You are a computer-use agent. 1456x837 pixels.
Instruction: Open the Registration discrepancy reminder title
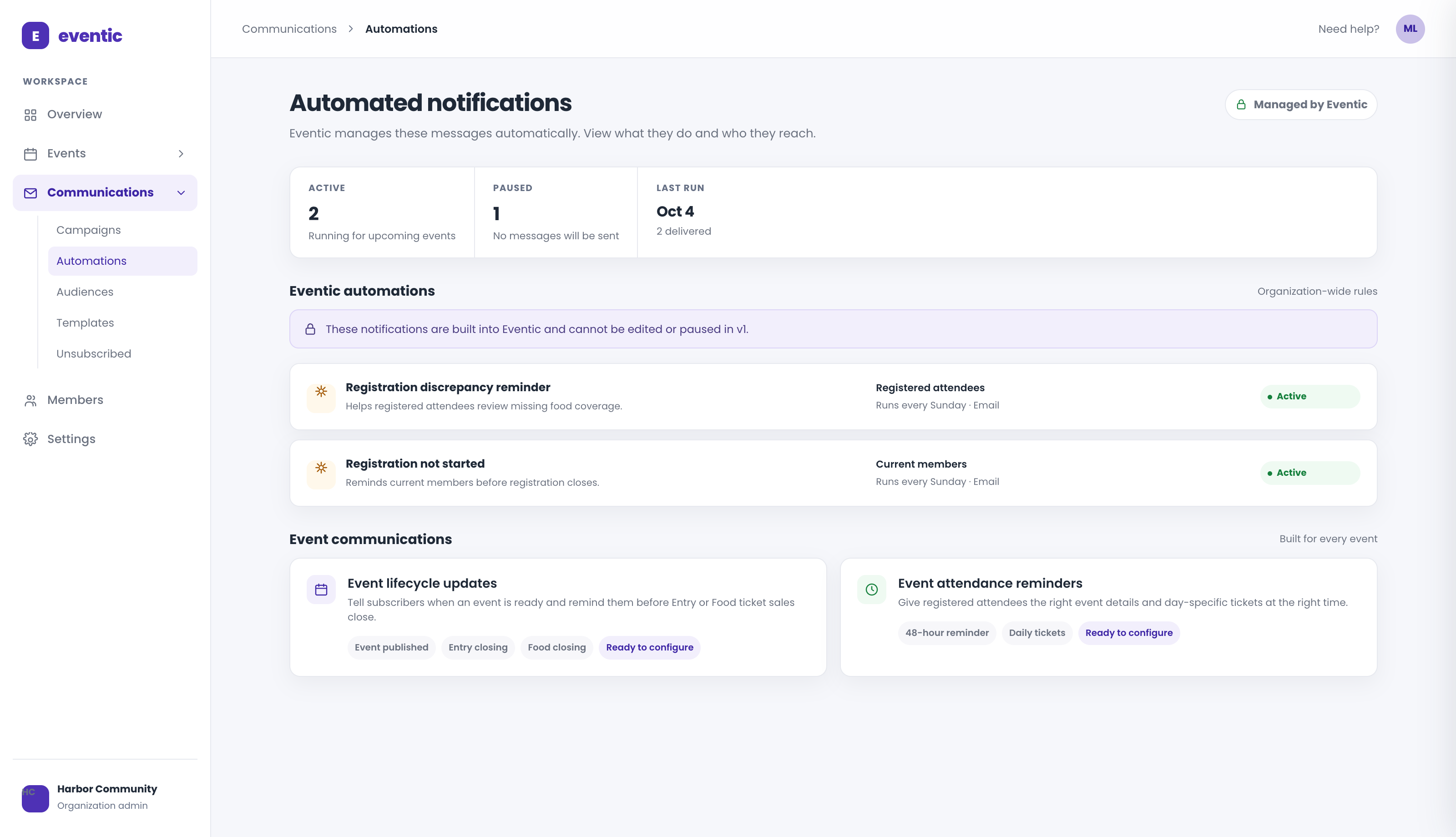448,388
